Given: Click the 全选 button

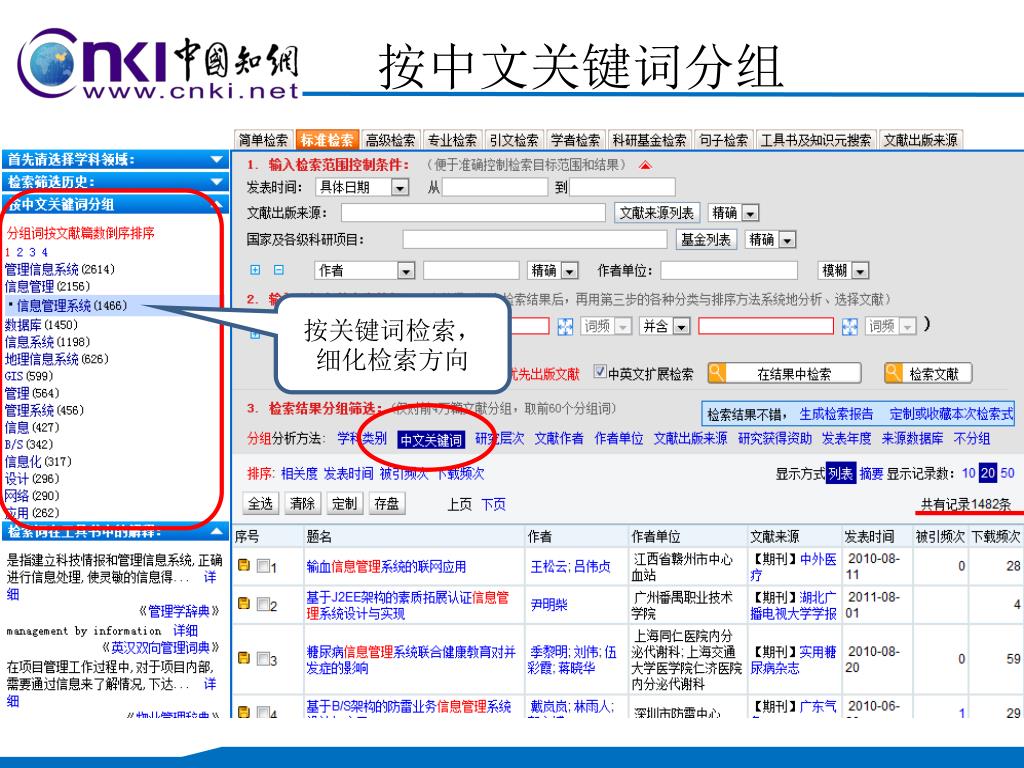Looking at the screenshot, I should 261,504.
